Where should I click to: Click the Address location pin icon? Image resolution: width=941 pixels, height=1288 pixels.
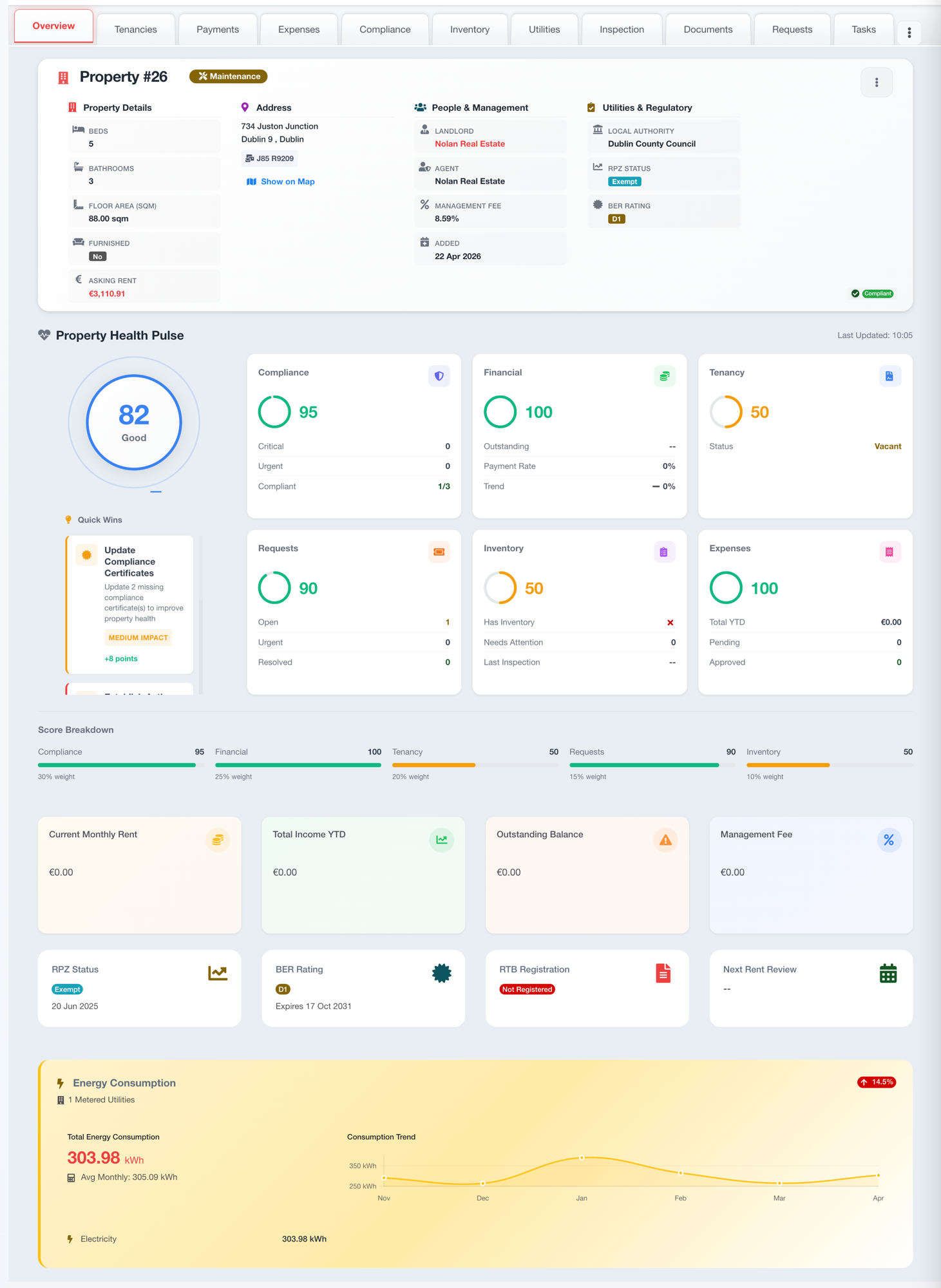coord(245,108)
